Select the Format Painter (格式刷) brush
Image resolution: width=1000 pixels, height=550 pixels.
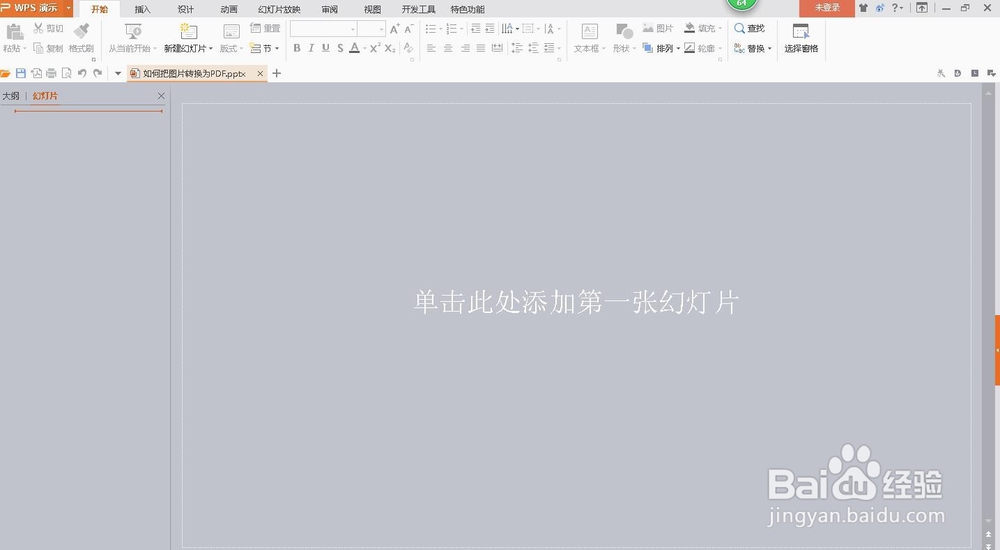81,31
